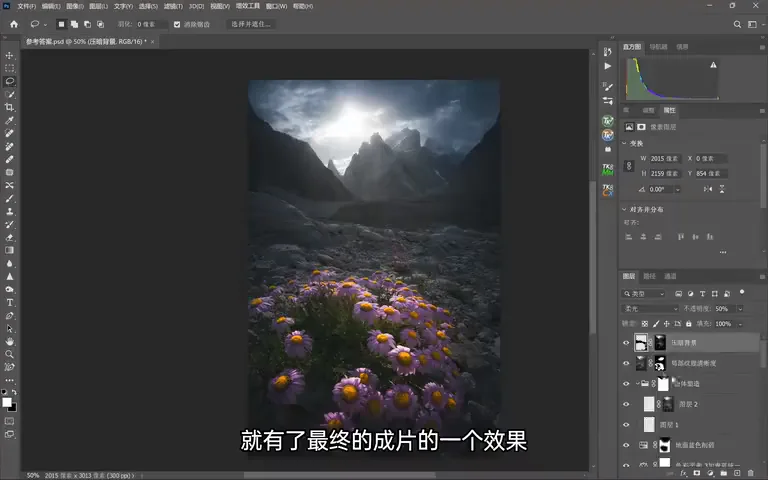Hide the 地面蓝色削弱 layer

coord(626,445)
